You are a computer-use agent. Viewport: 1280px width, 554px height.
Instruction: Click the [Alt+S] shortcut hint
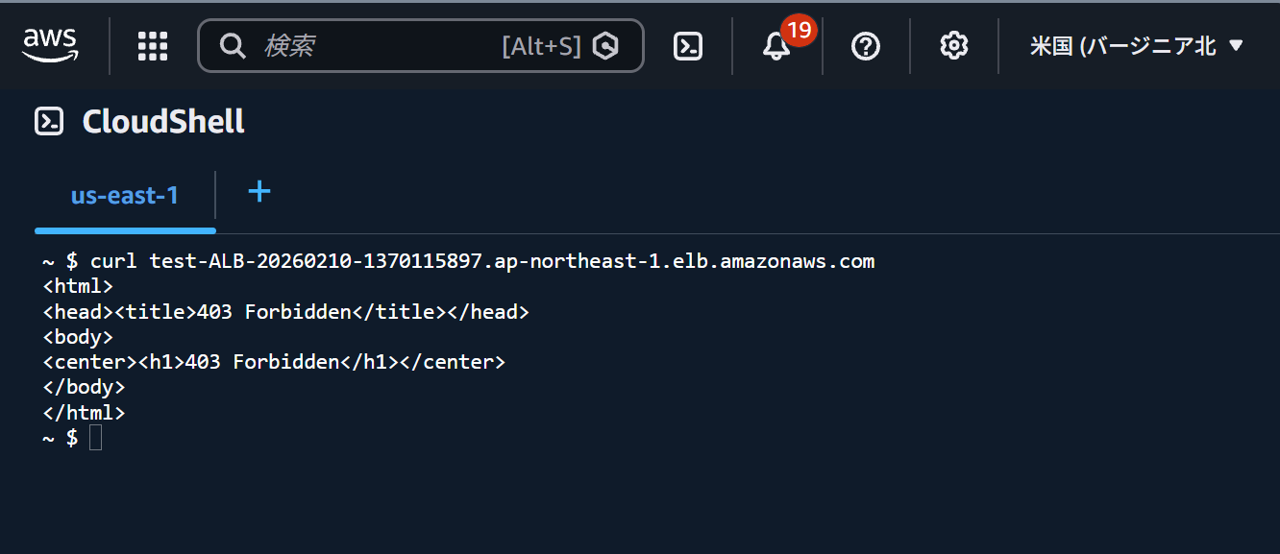click(541, 46)
